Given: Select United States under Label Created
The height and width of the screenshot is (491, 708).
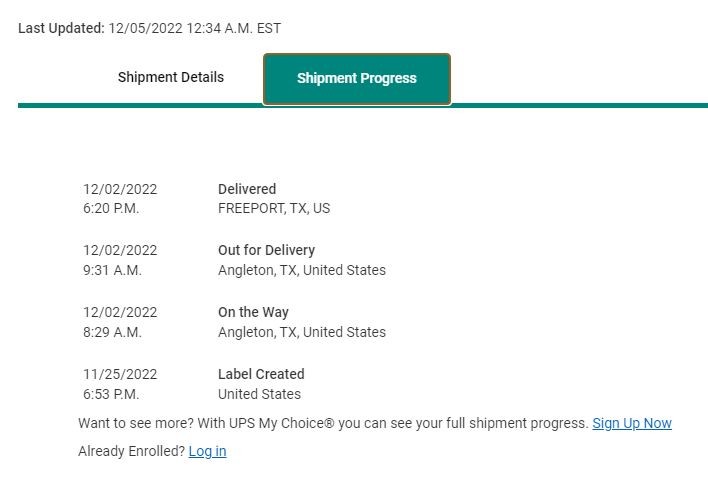Looking at the screenshot, I should [259, 394].
